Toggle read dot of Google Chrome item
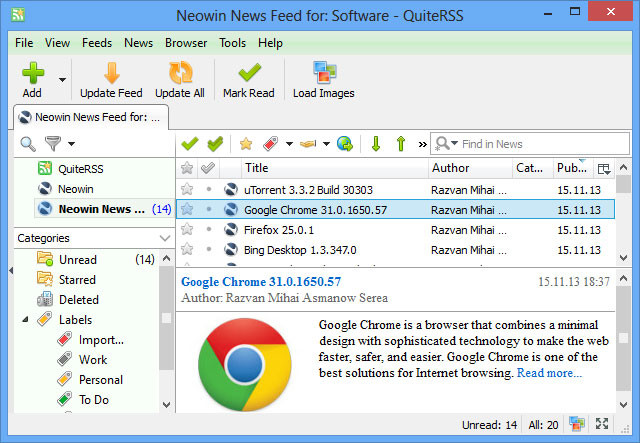 pos(209,209)
